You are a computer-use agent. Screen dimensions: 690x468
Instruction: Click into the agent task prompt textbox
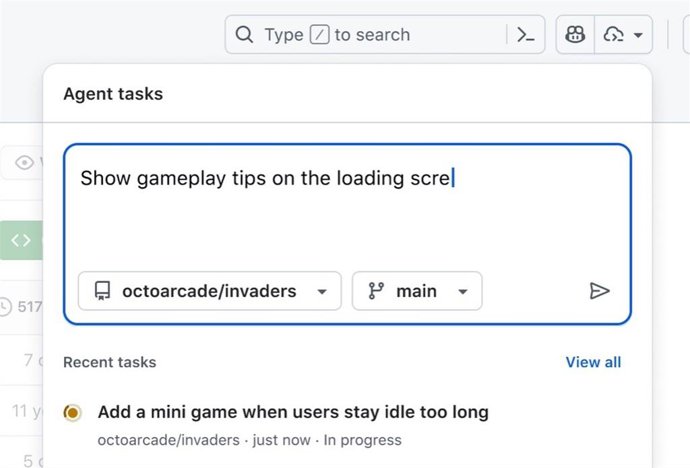point(346,215)
